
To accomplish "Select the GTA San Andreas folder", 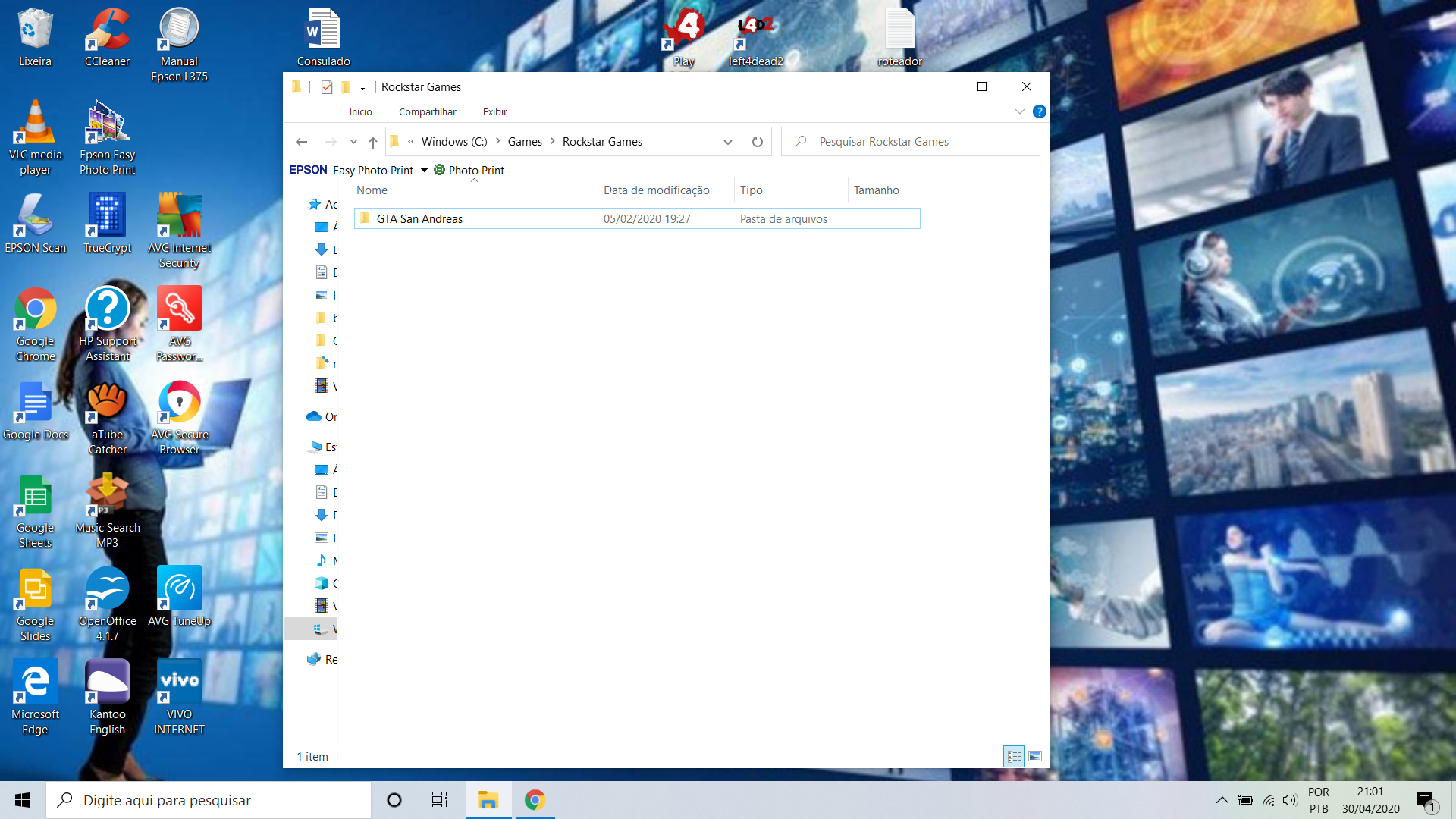I will pos(637,219).
